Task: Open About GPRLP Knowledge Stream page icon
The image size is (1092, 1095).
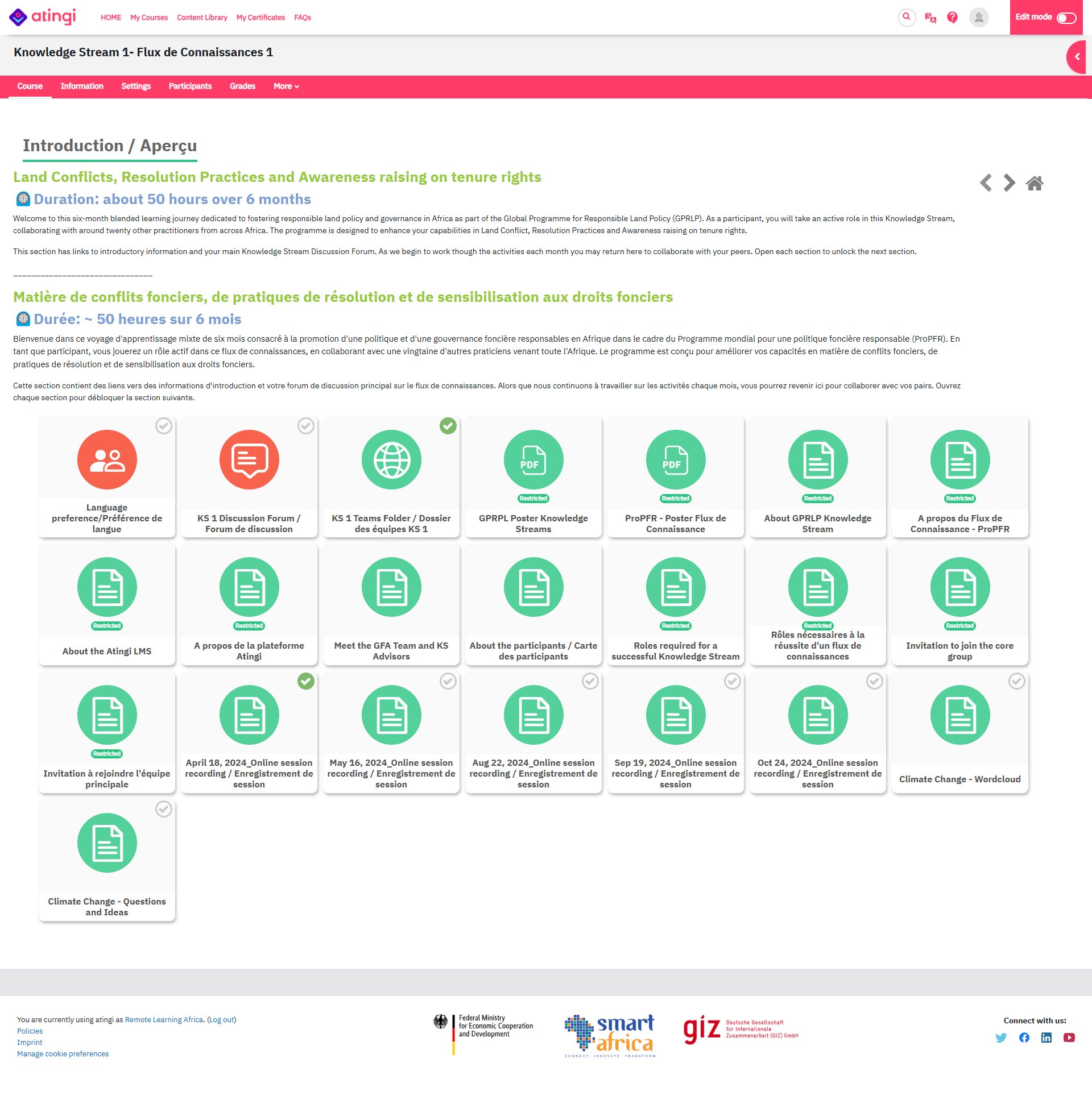Action: [x=818, y=459]
